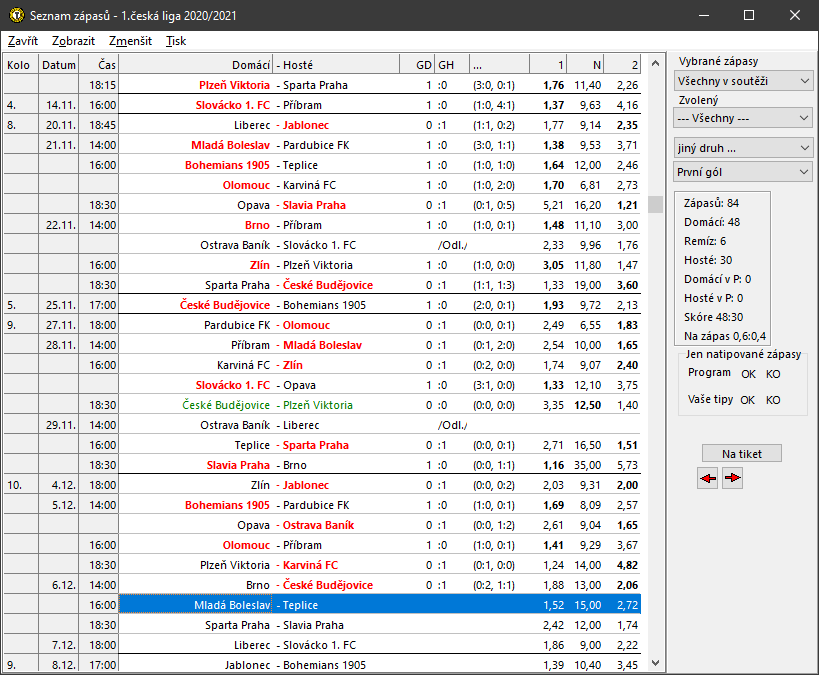The image size is (819, 675).
Task: Select the Slavia Praha - Brno match
Action: click(x=380, y=465)
